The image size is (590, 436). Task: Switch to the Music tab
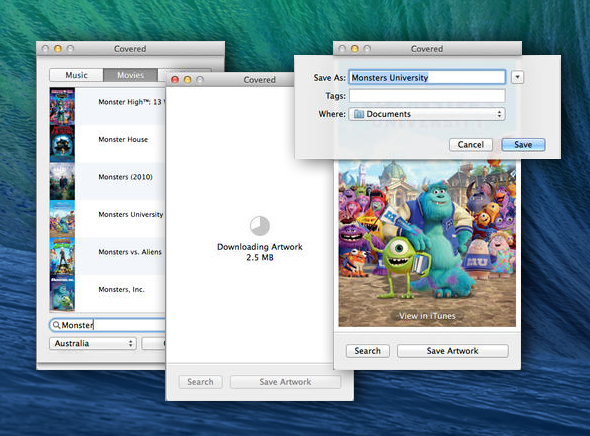click(76, 75)
